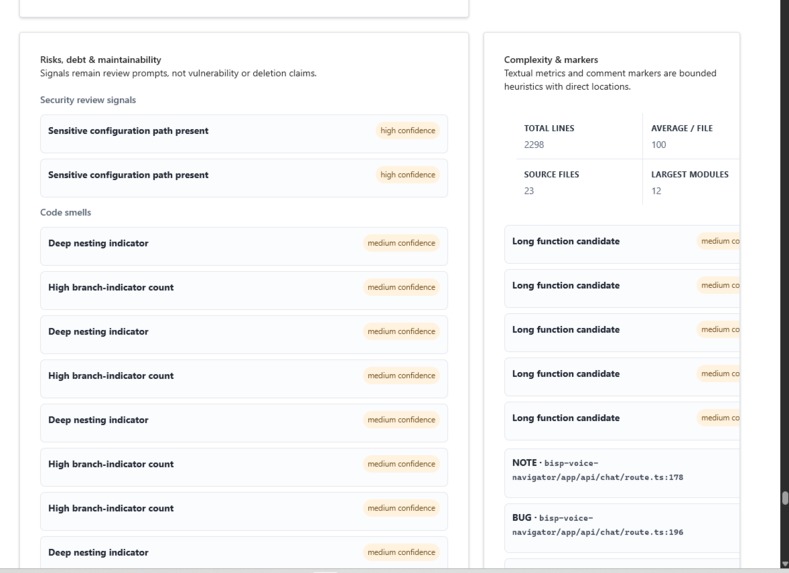
Task: Click the scrollbar down arrow
Action: coord(784,564)
